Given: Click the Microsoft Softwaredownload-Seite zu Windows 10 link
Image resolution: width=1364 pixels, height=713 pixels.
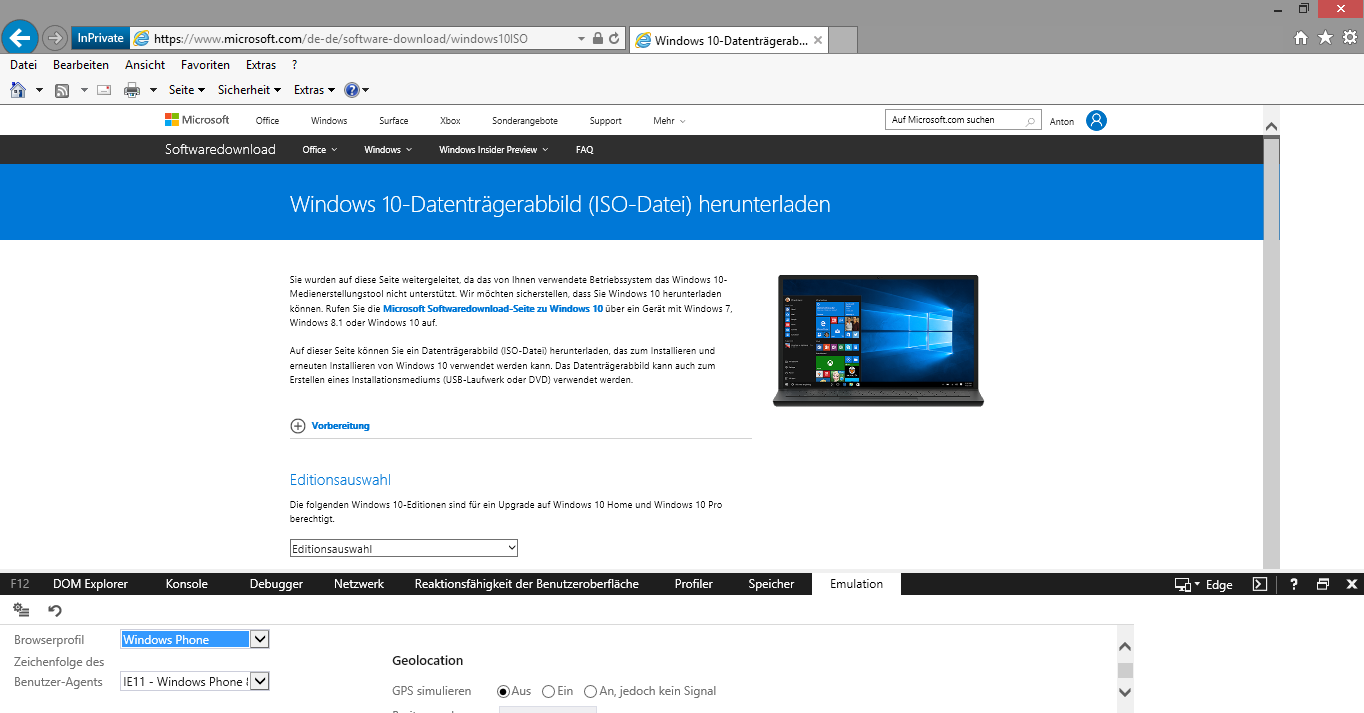Looking at the screenshot, I should pos(493,309).
